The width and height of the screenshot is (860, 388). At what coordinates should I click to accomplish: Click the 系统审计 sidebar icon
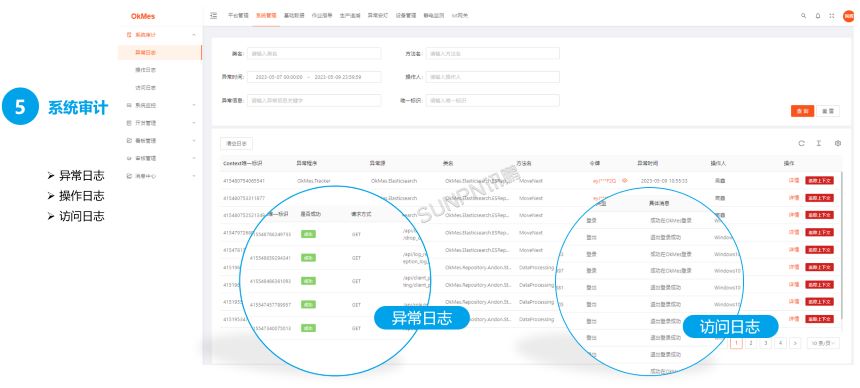[129, 35]
